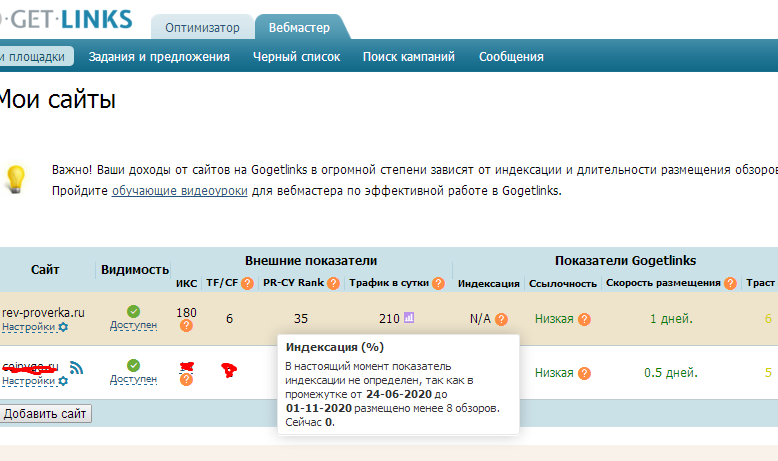This screenshot has width=778, height=461.
Task: Click Доступен status for rev-proverka.ru
Action: click(133, 325)
